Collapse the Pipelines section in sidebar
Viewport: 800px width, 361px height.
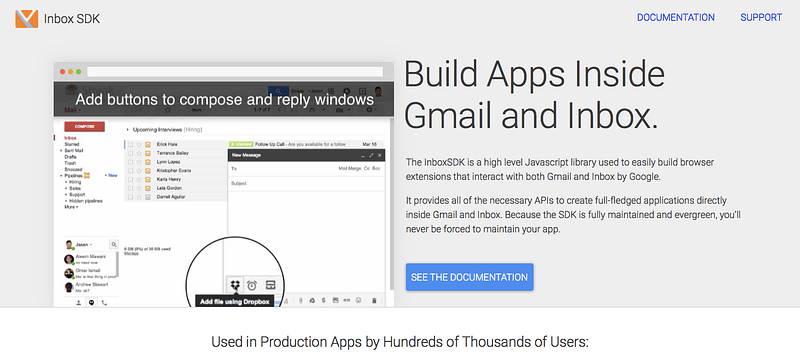(x=61, y=176)
